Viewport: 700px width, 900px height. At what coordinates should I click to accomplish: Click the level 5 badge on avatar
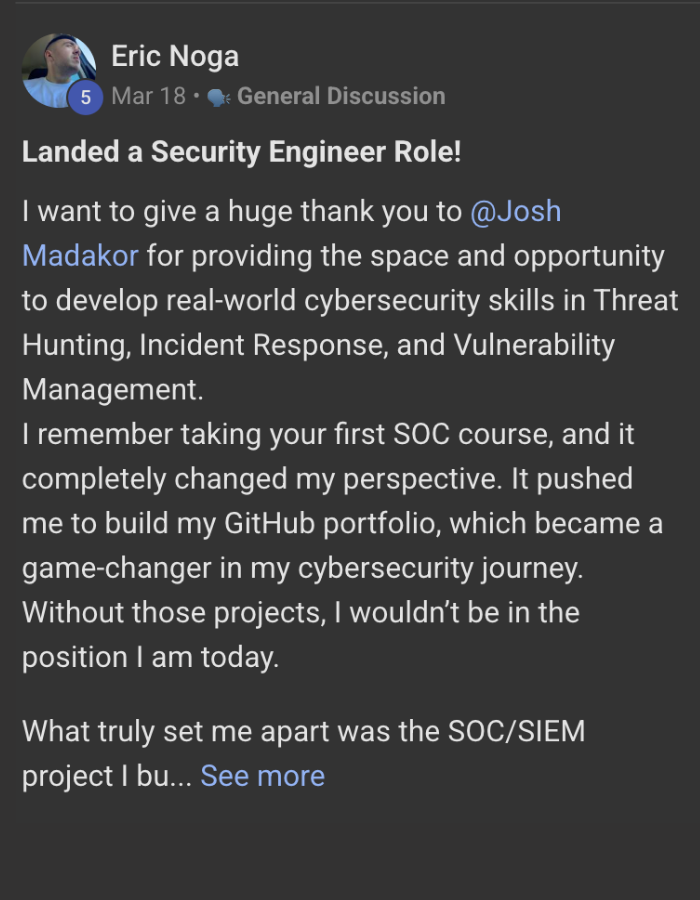(85, 97)
